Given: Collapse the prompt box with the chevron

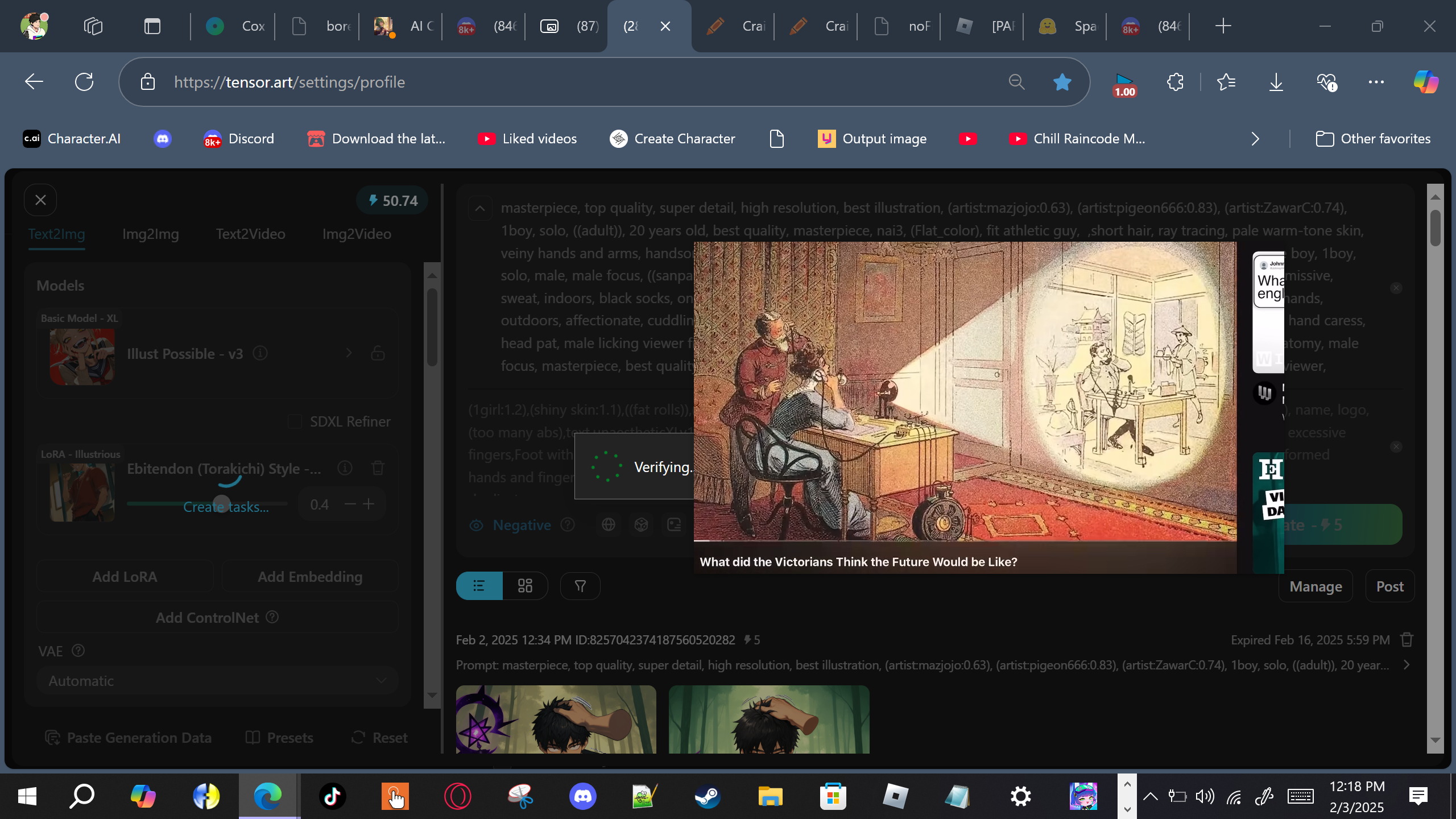Looking at the screenshot, I should tap(480, 208).
